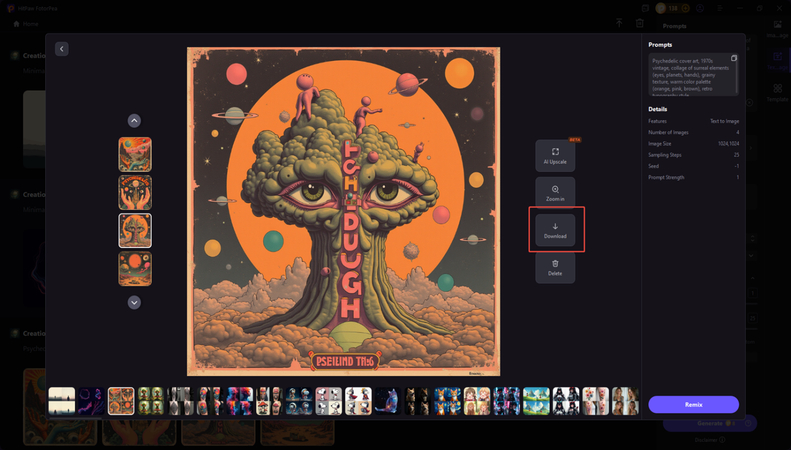The height and width of the screenshot is (450, 791).
Task: Open the galaxy blue cat history thumbnail
Action: pyautogui.click(x=388, y=401)
